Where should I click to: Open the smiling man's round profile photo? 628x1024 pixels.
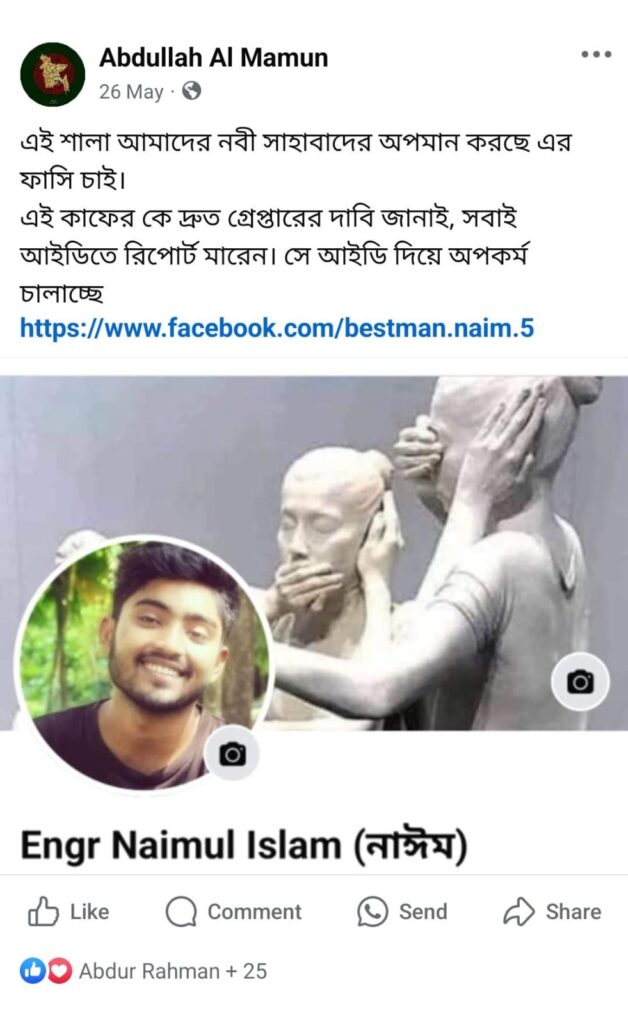coord(143,665)
